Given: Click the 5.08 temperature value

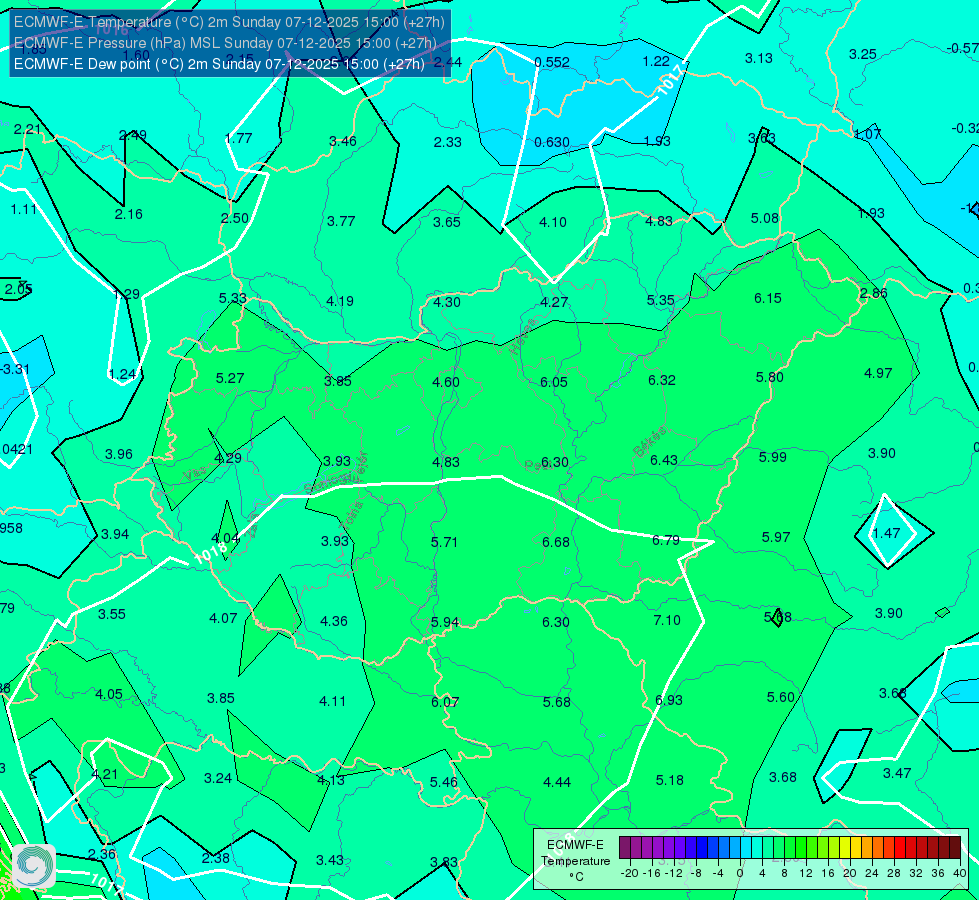Looking at the screenshot, I should click(765, 219).
